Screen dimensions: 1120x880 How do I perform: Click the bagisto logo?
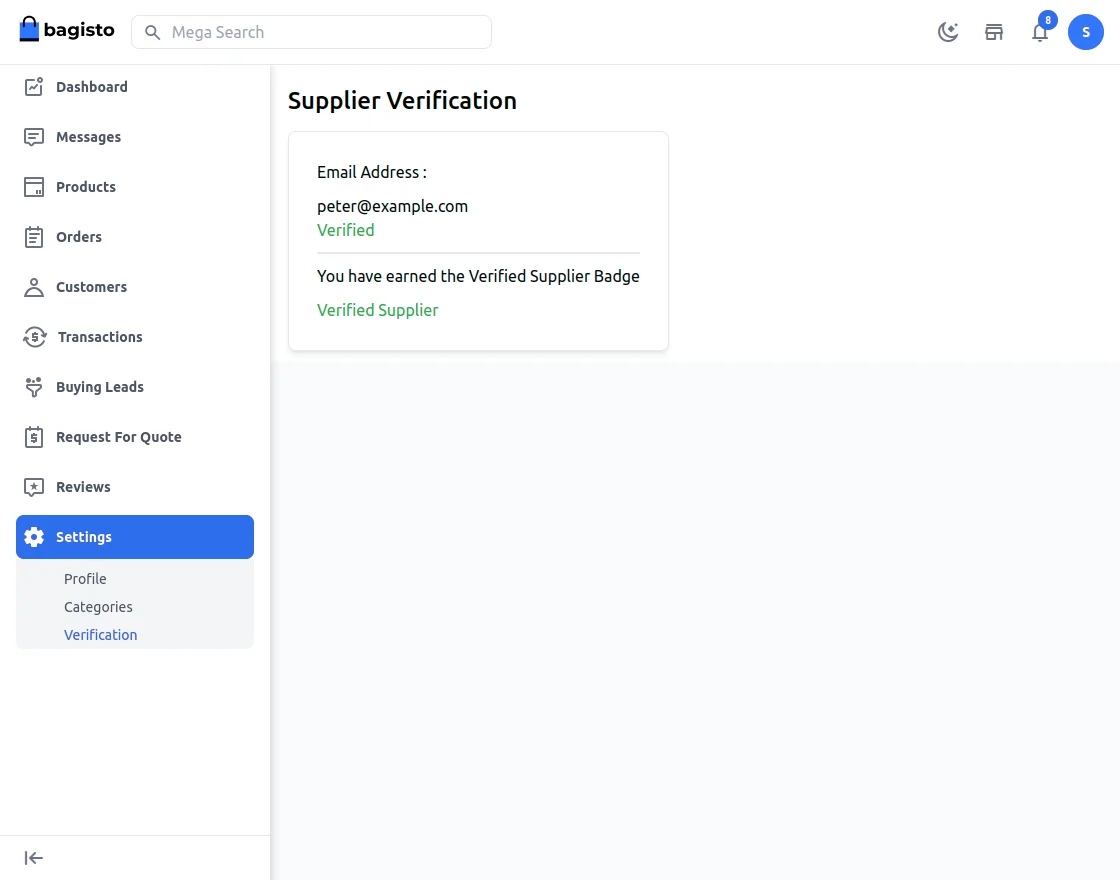(67, 30)
